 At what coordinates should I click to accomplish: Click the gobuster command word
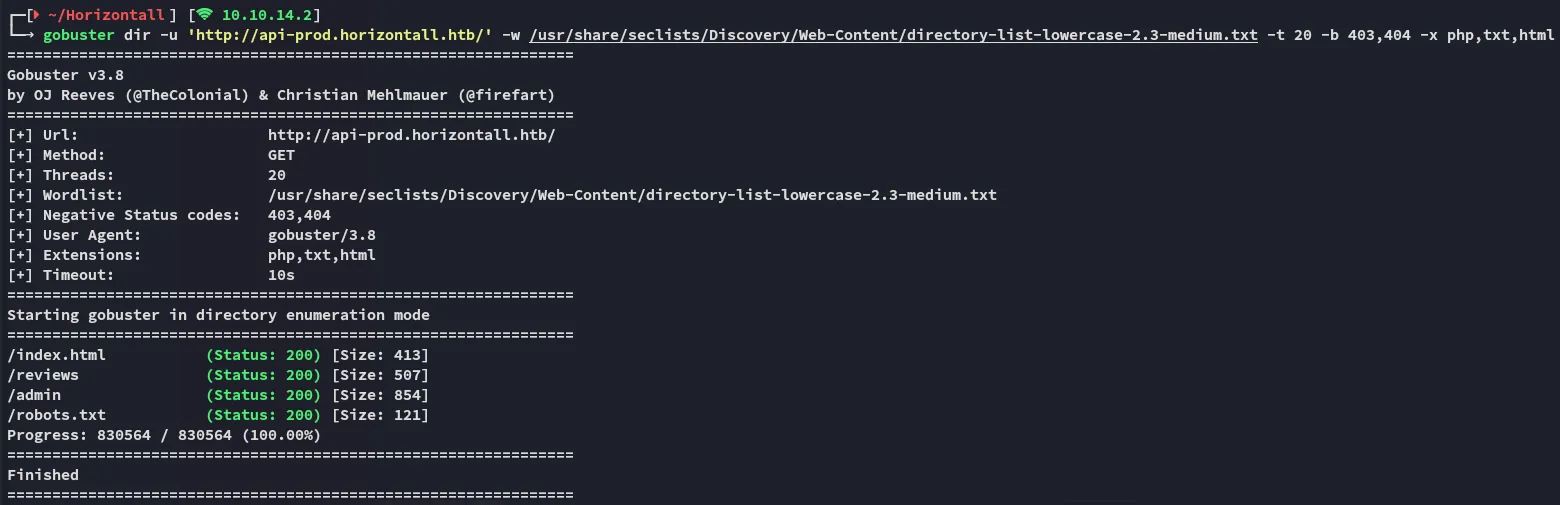tap(79, 35)
